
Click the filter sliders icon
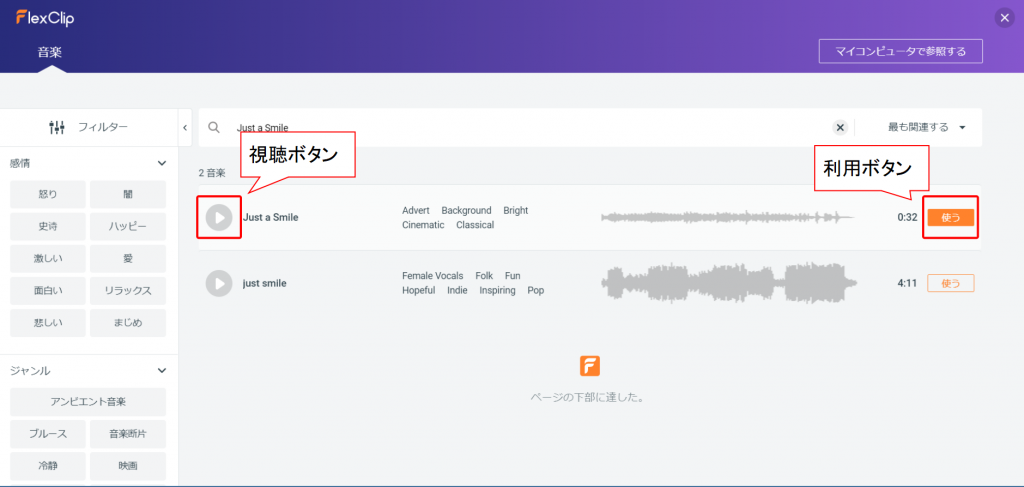[x=57, y=127]
